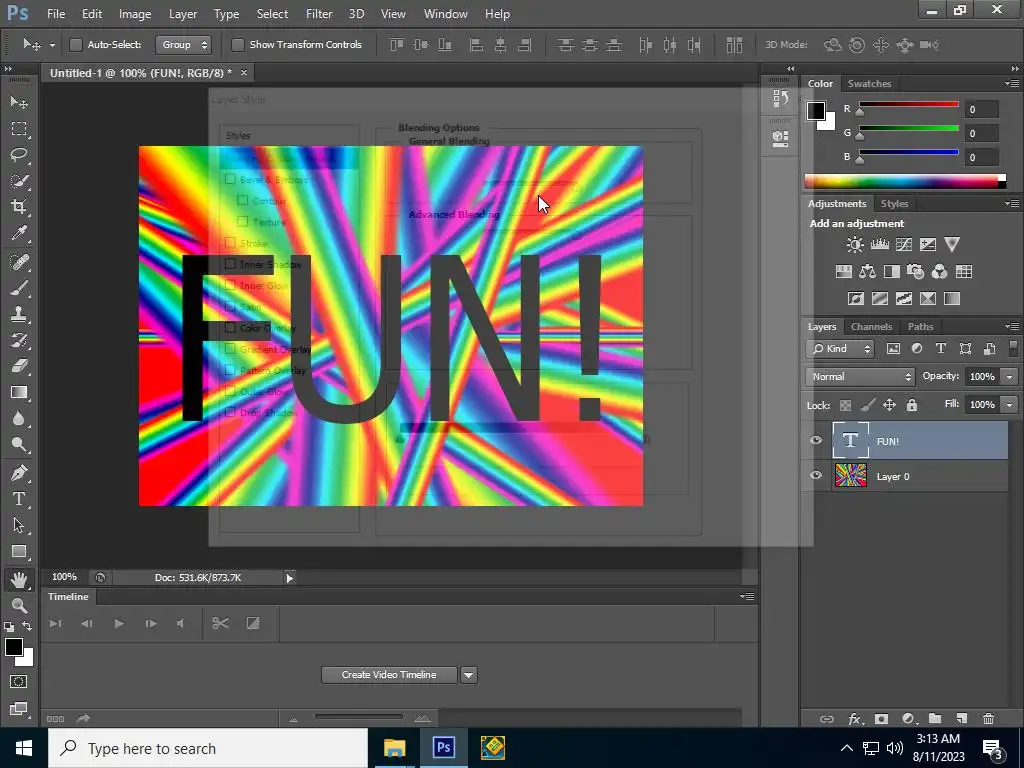Open the Timeline panel flyout menu

pos(747,596)
